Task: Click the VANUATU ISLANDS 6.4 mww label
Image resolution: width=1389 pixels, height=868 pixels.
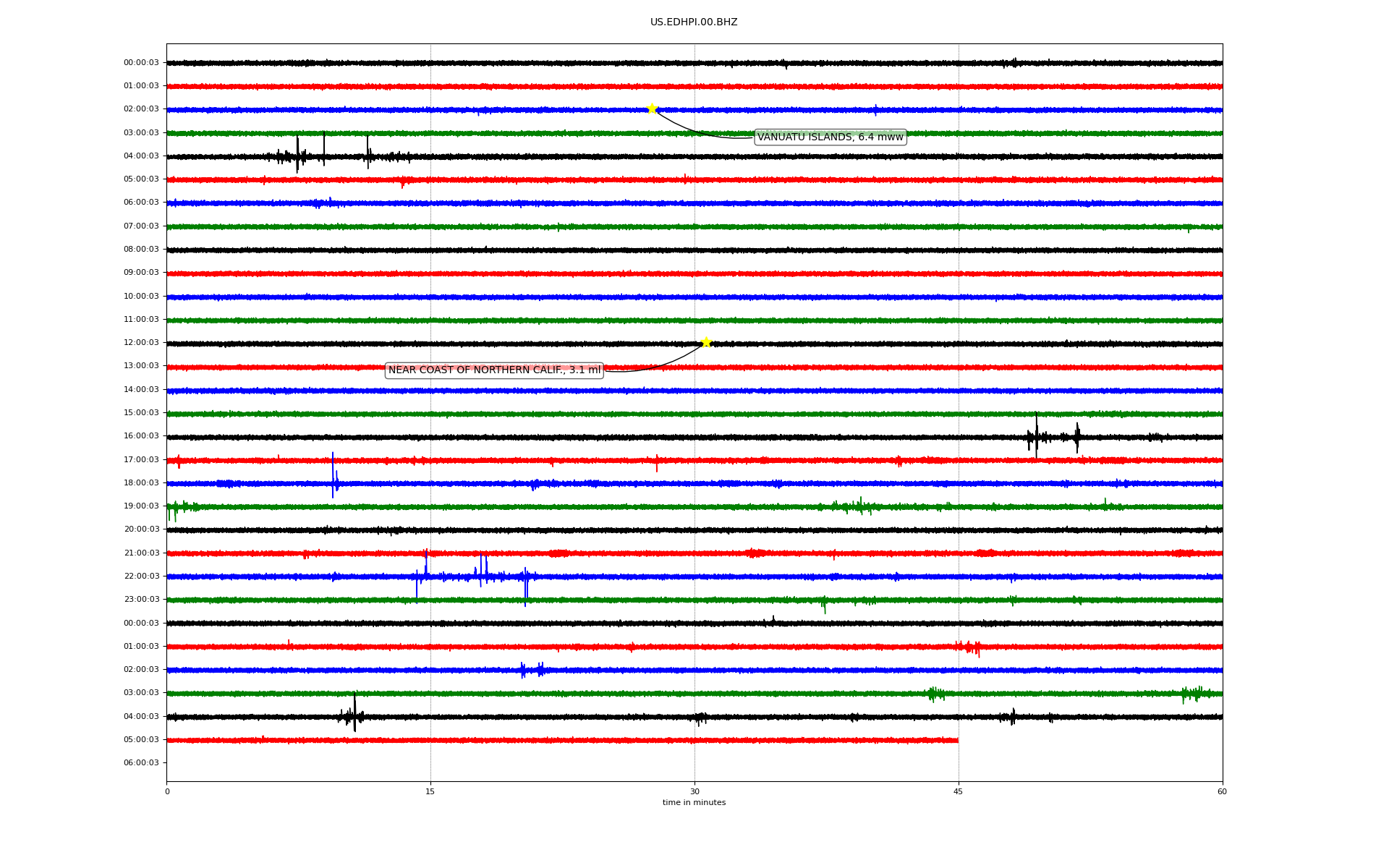Action: [x=830, y=137]
